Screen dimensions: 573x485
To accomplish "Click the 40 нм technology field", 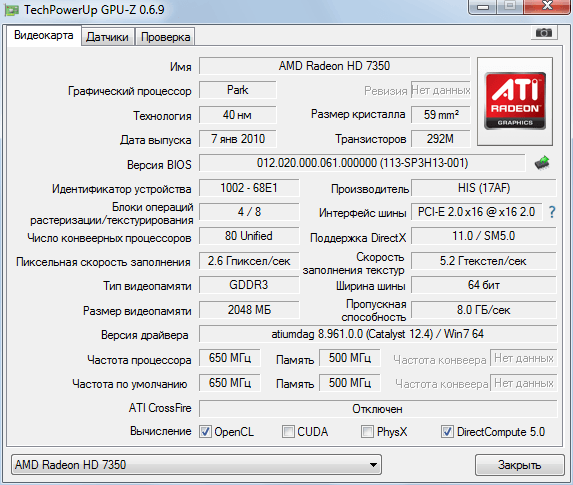I will click(x=238, y=115).
